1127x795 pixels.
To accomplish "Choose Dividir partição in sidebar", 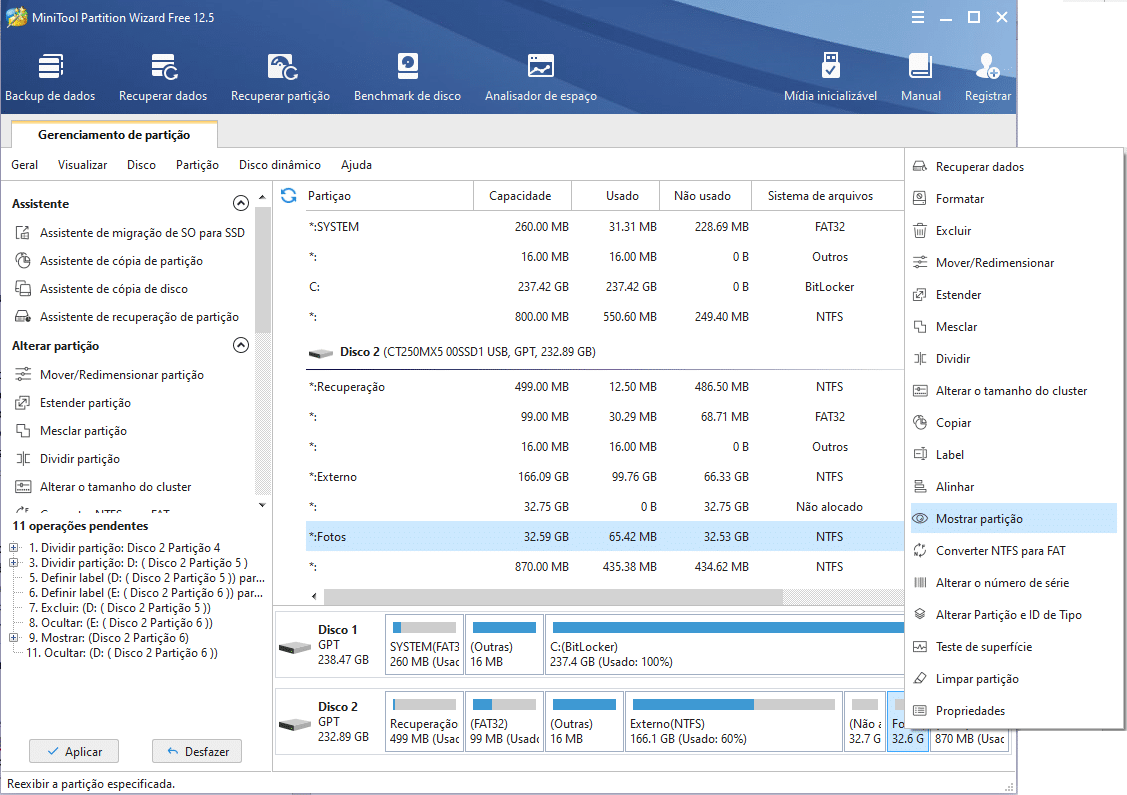I will point(68,459).
